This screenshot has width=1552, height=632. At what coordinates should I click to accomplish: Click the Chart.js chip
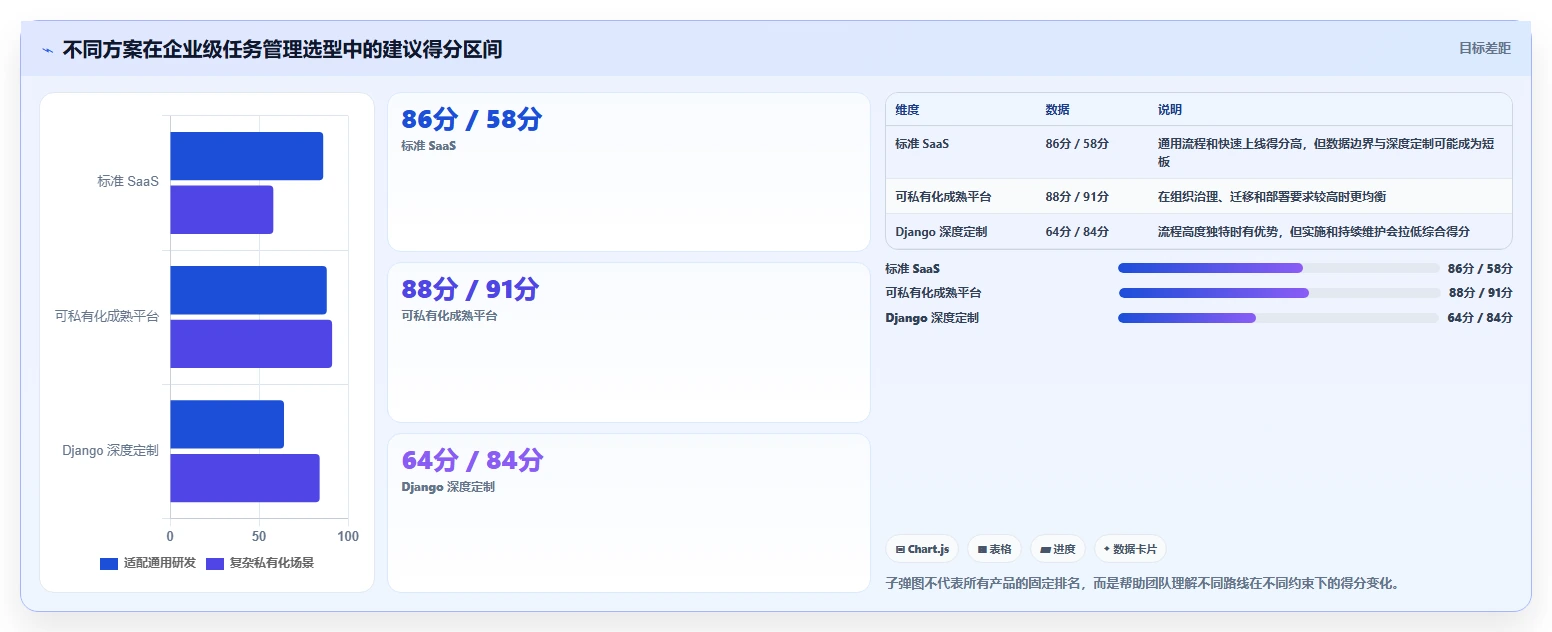pos(922,549)
